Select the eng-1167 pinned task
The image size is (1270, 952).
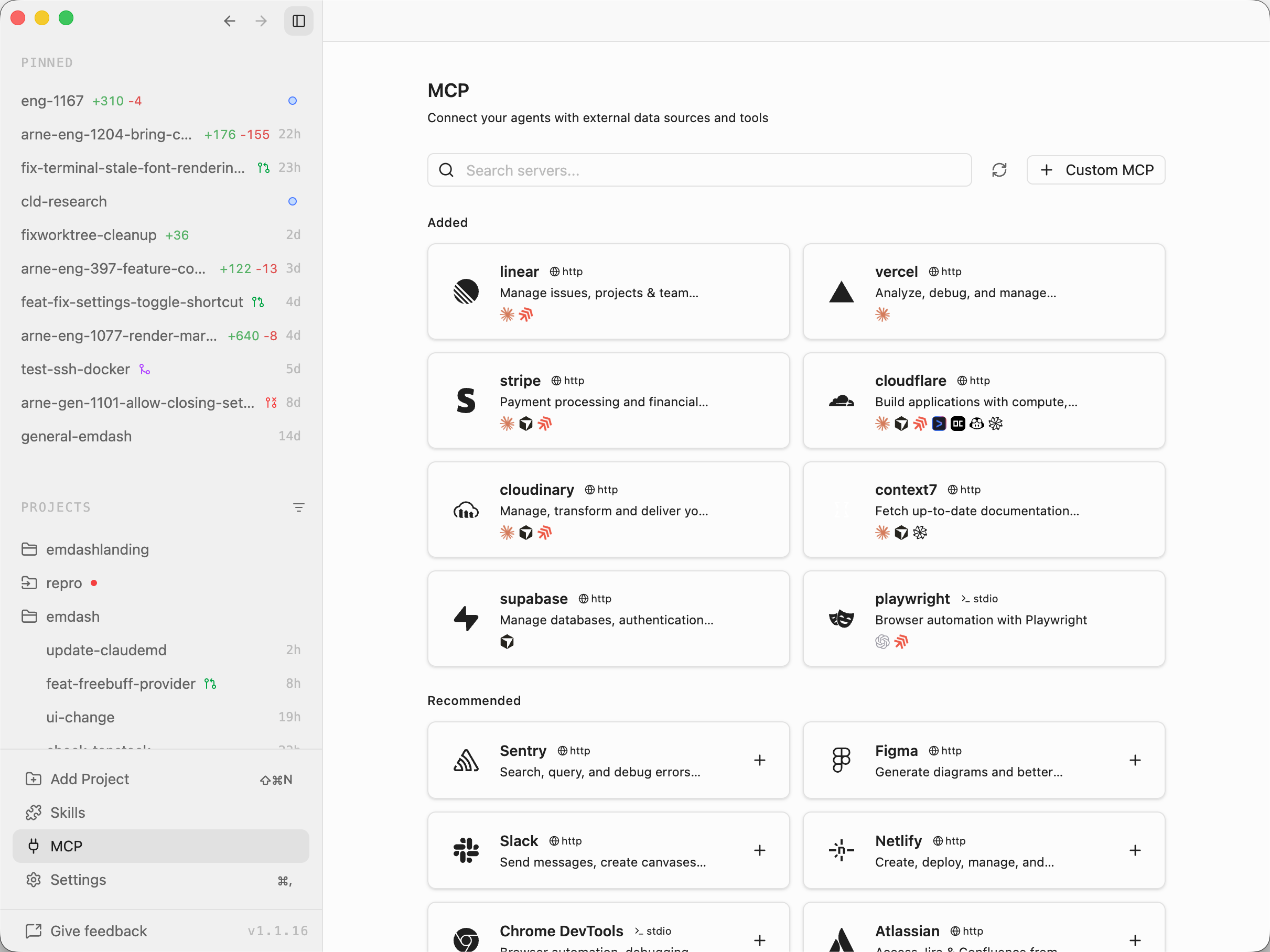161,101
